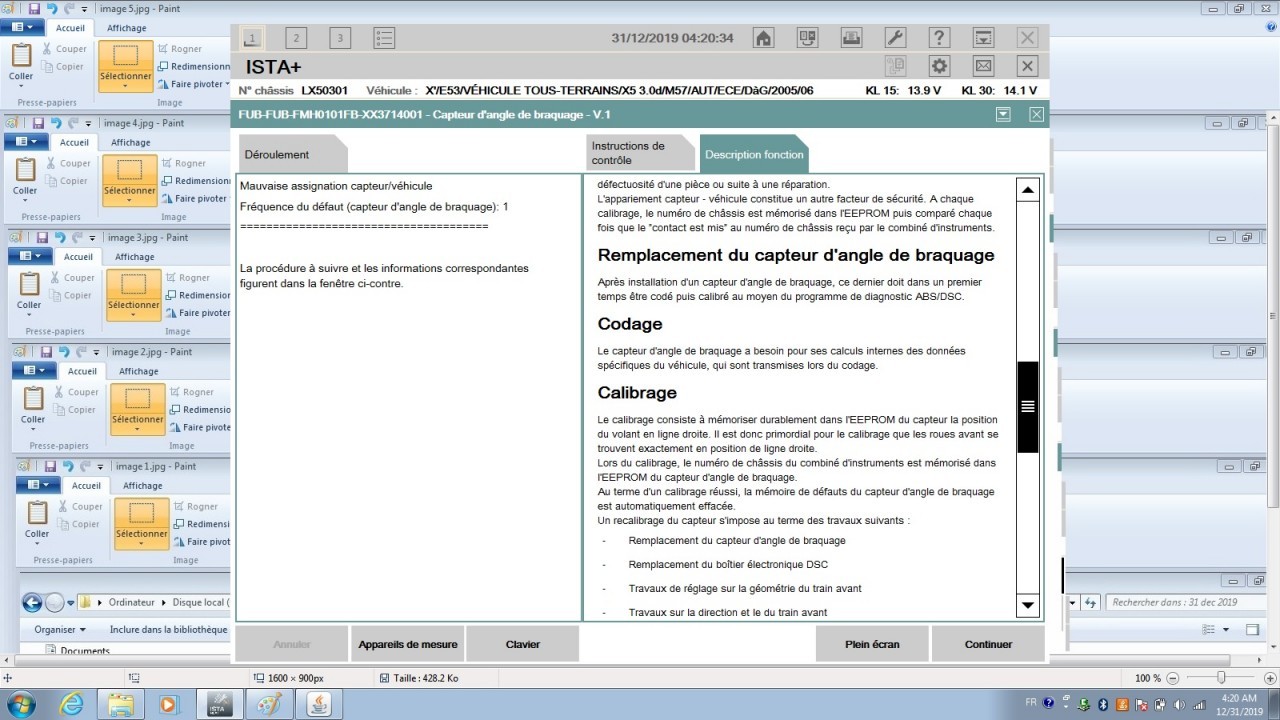Viewport: 1280px width, 720px height.
Task: Click the Continuer button
Action: 988,644
